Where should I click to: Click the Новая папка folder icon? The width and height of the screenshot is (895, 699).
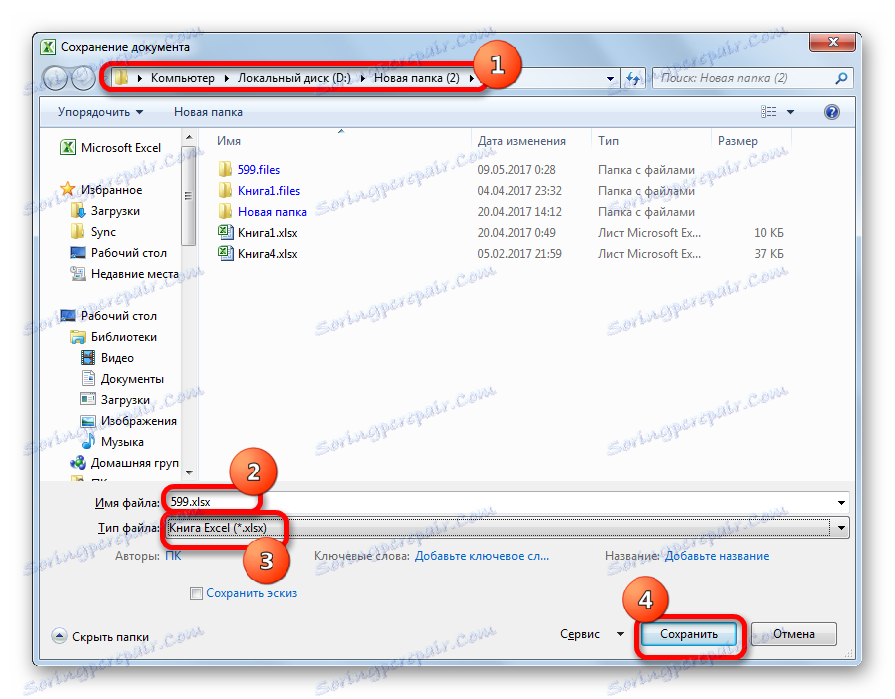coord(225,211)
